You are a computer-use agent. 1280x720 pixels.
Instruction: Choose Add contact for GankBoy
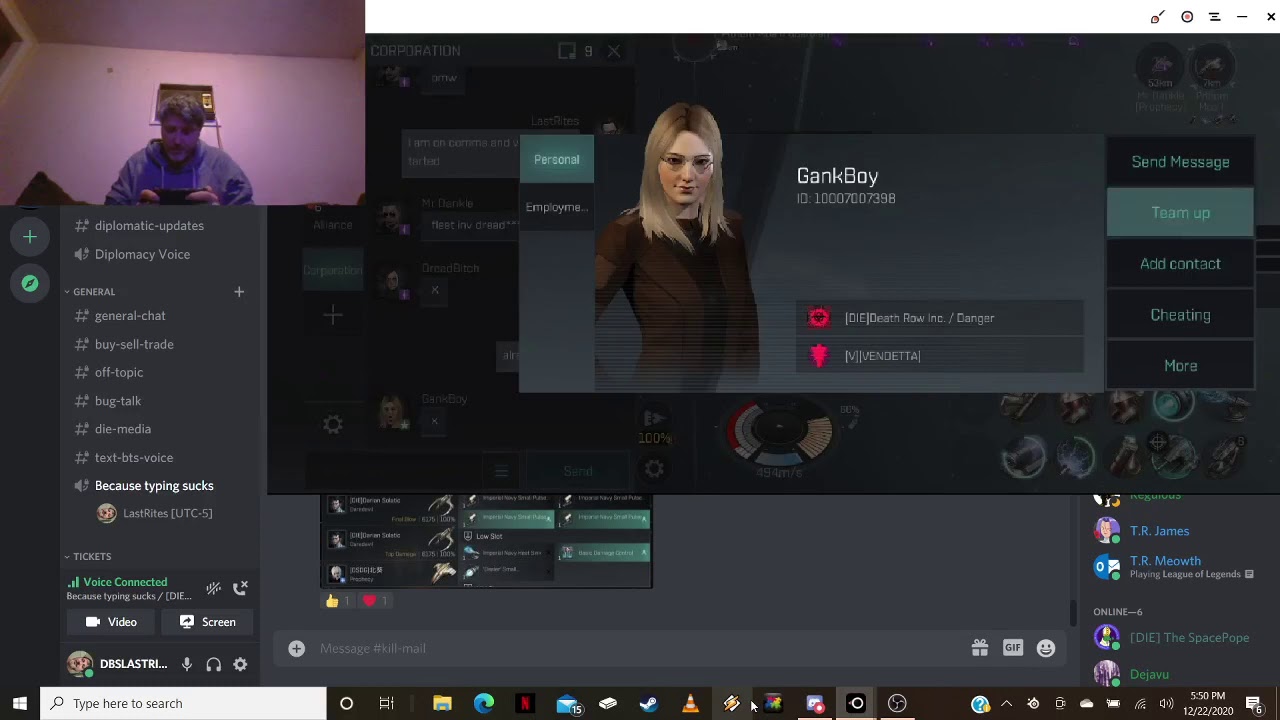1180,264
